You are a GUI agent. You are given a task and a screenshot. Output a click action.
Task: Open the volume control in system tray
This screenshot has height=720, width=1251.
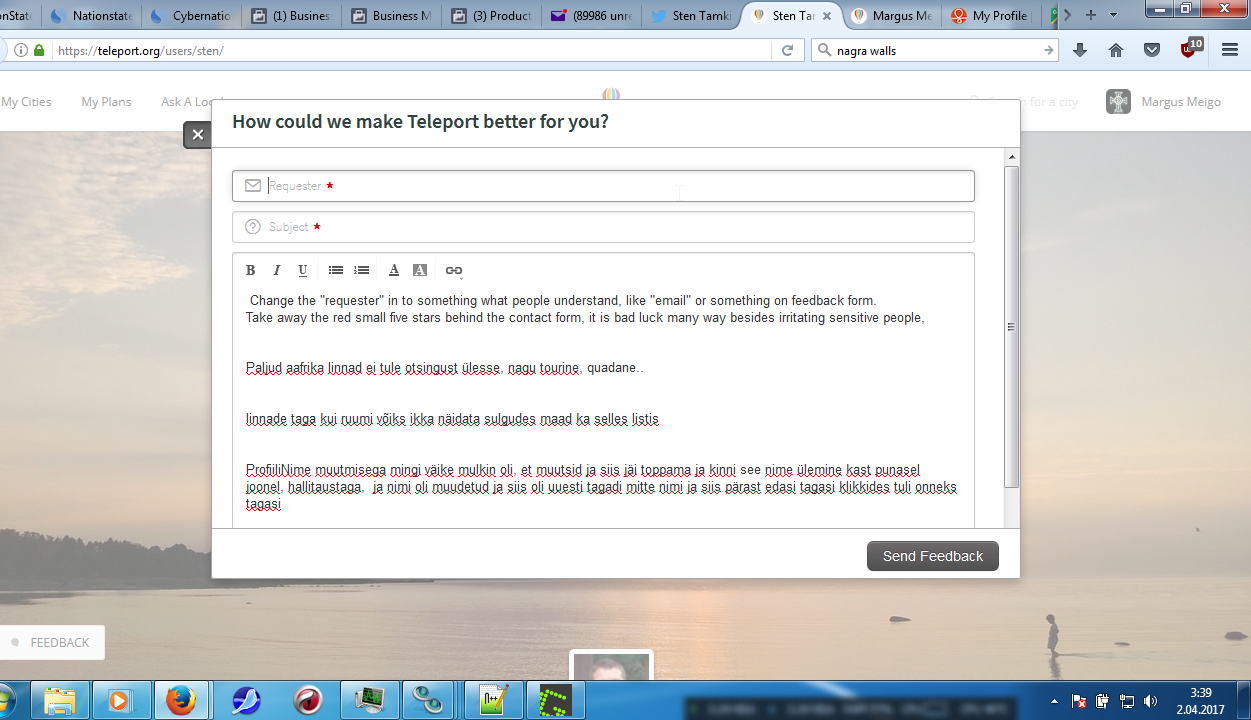point(1151,701)
